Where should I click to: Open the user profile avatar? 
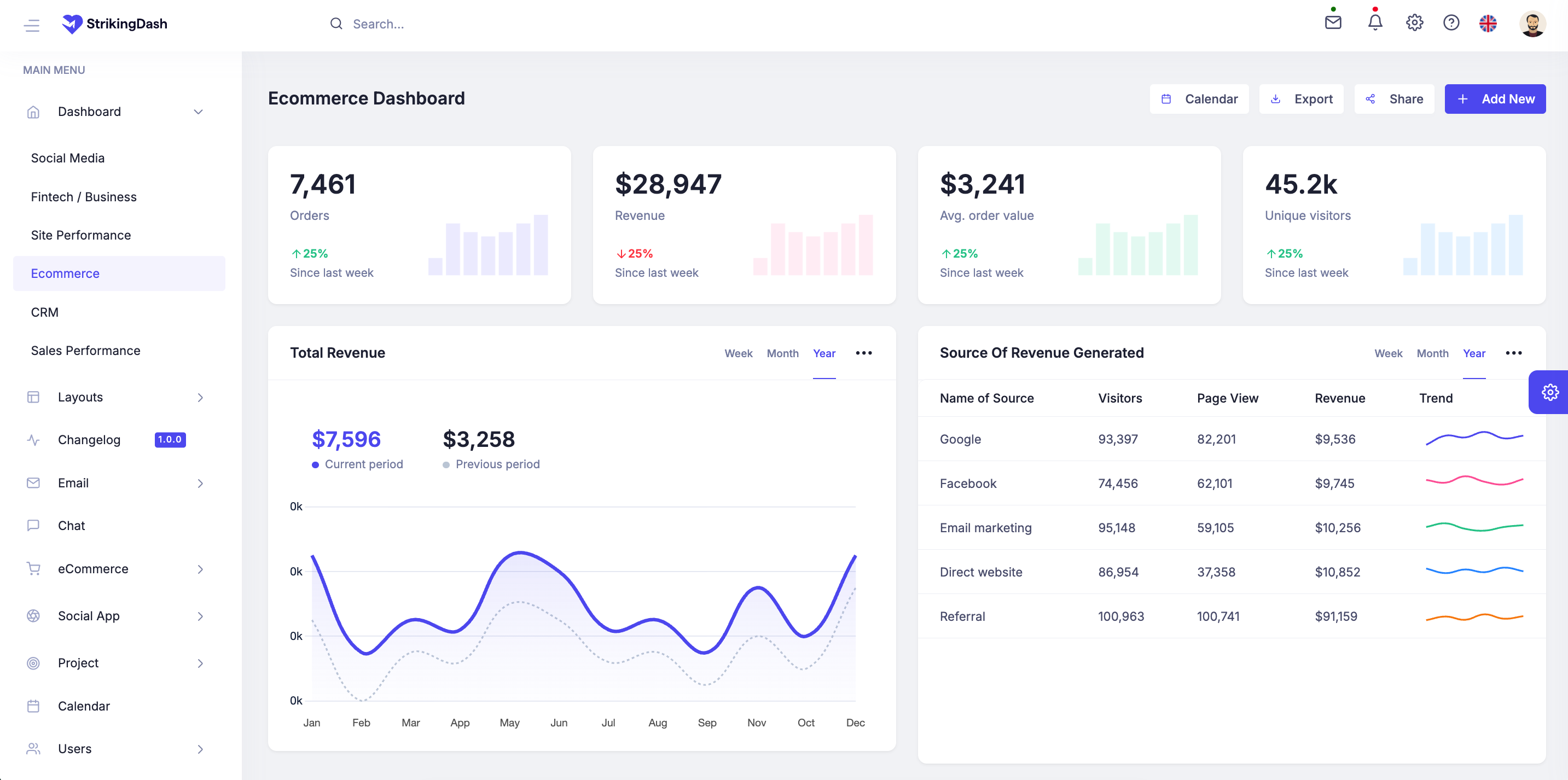1532,24
